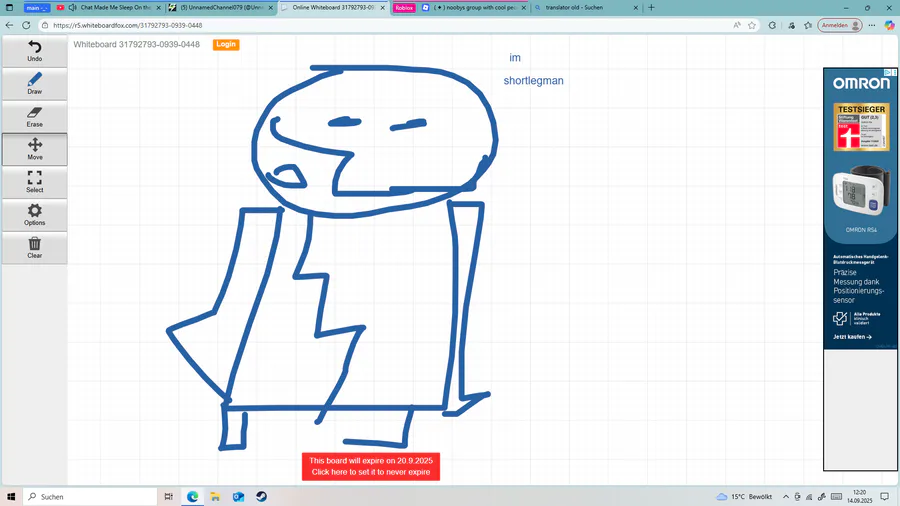Switch to the noobys group tab
Image resolution: width=900 pixels, height=506 pixels.
pos(474,7)
